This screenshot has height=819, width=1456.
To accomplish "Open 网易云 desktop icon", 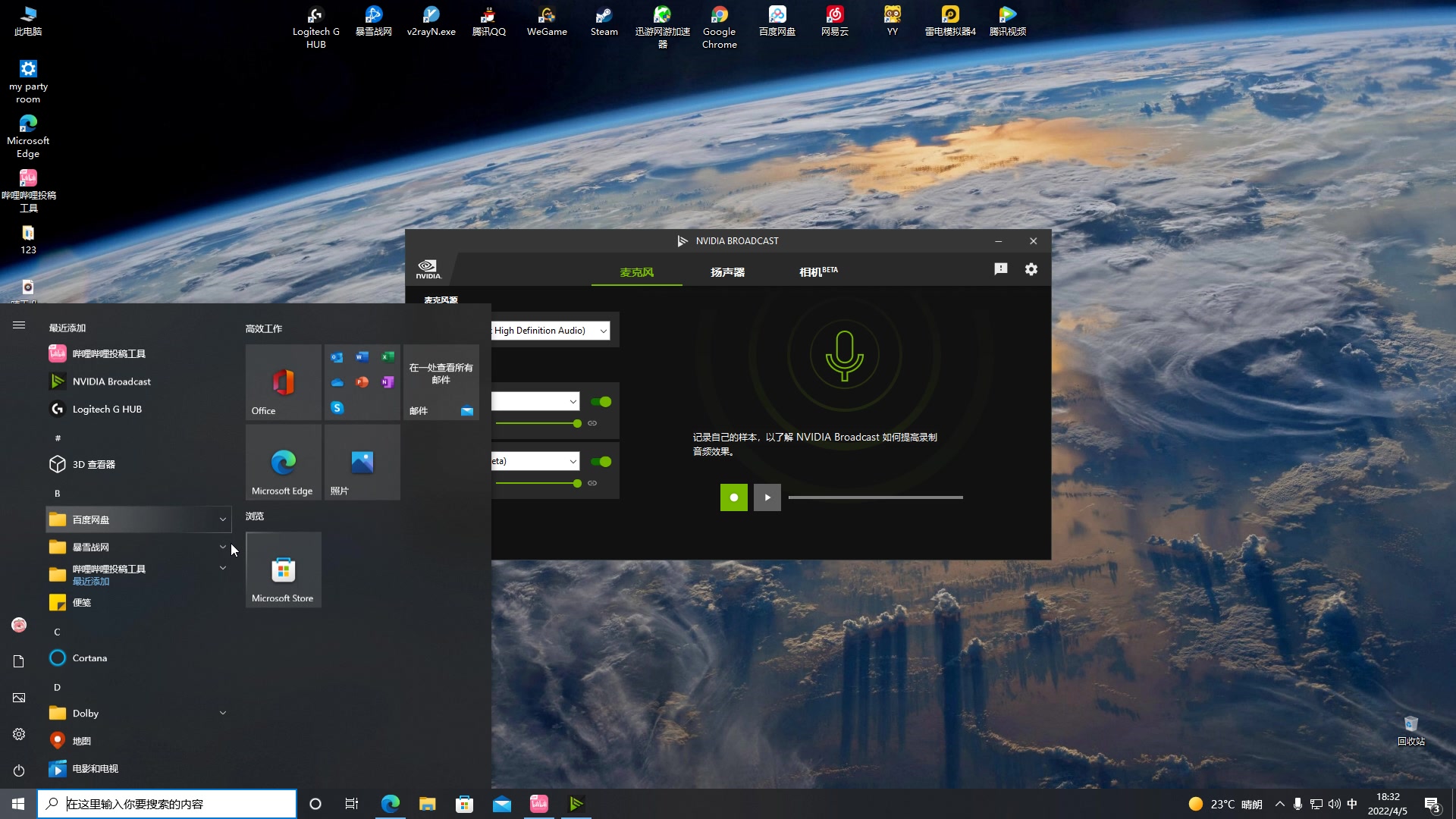I will [834, 21].
